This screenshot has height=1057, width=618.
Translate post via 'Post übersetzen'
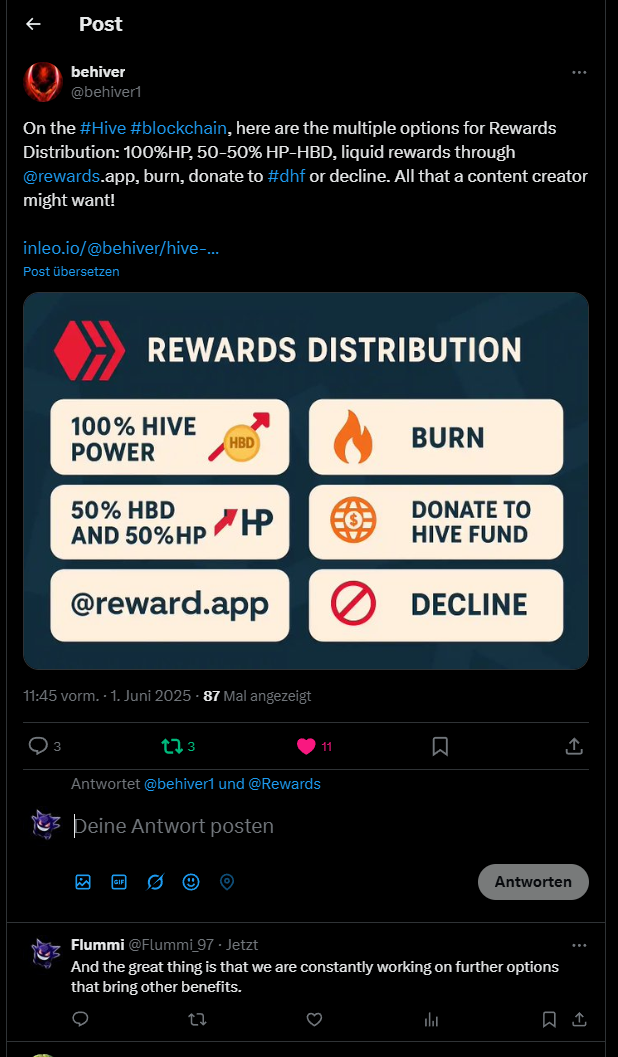point(71,272)
